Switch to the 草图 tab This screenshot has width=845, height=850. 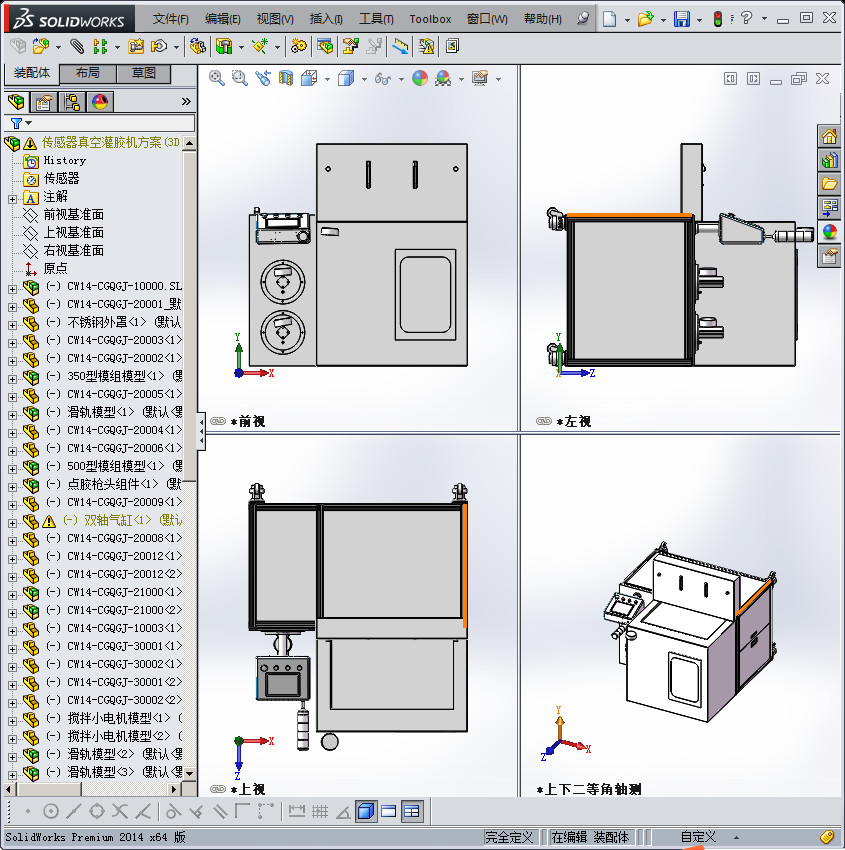tap(144, 73)
